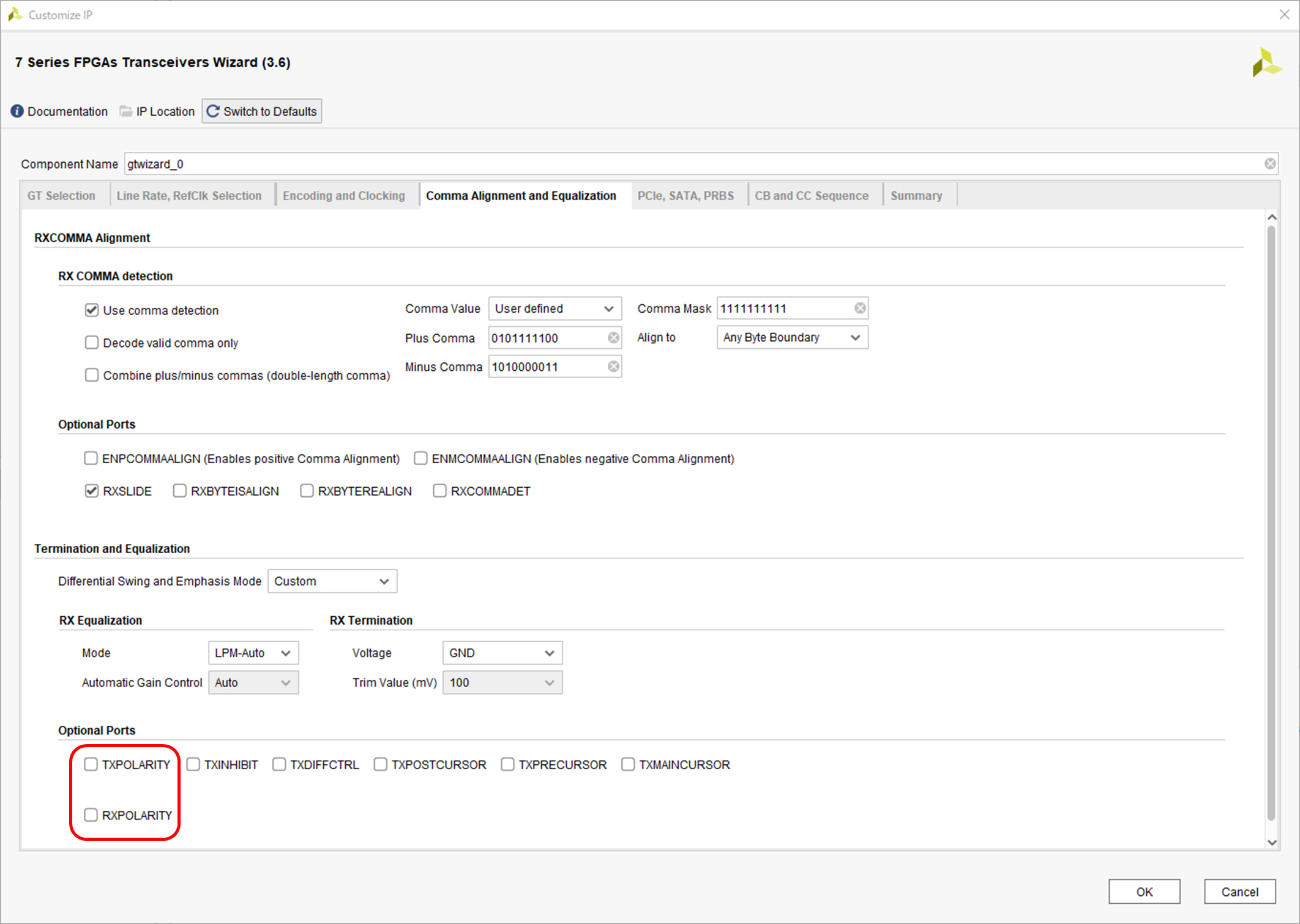Screen dimensions: 1300x924
Task: Clear the Comma Mask value
Action: [860, 308]
